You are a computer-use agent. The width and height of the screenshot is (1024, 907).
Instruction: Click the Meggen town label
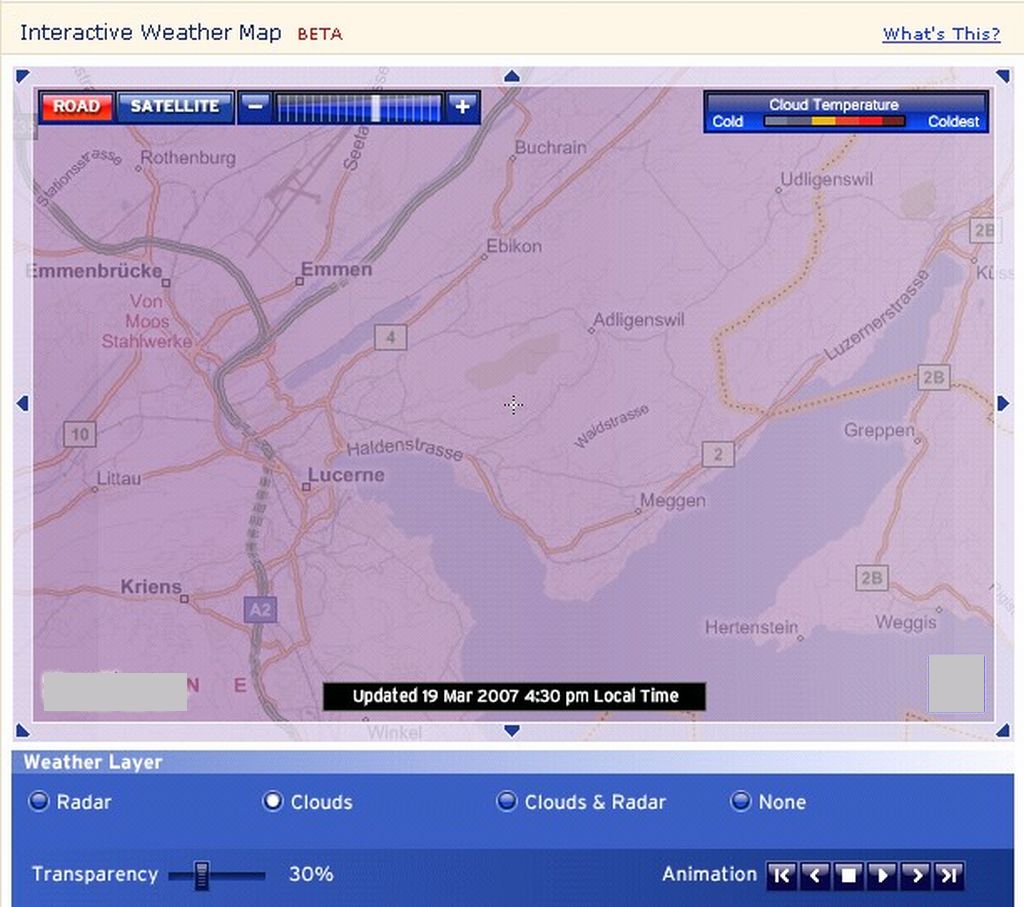pos(673,500)
